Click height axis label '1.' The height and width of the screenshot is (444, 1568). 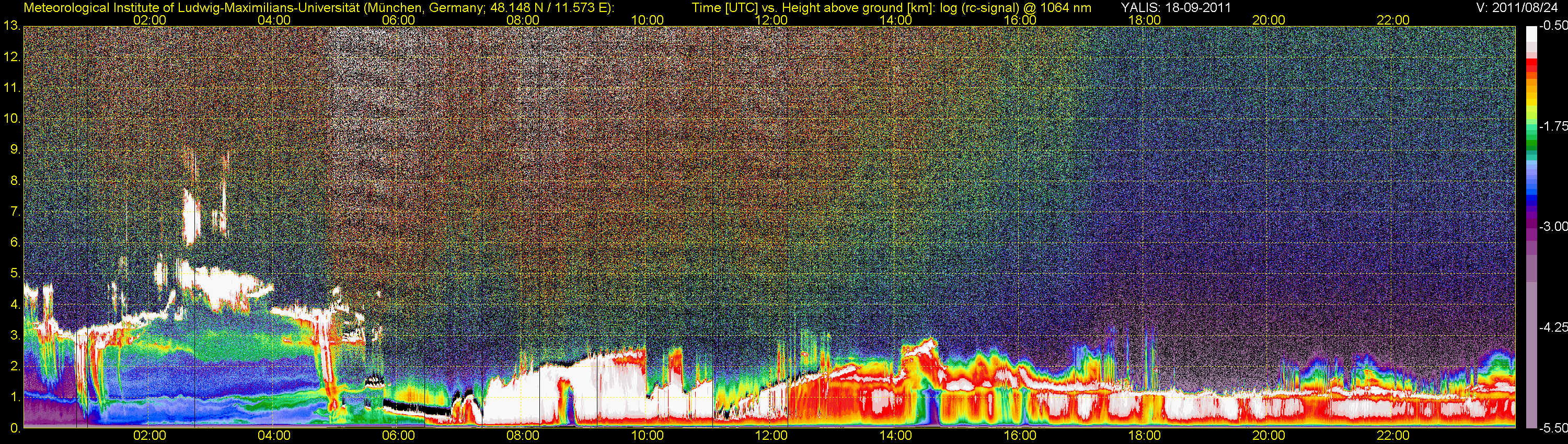click(15, 397)
